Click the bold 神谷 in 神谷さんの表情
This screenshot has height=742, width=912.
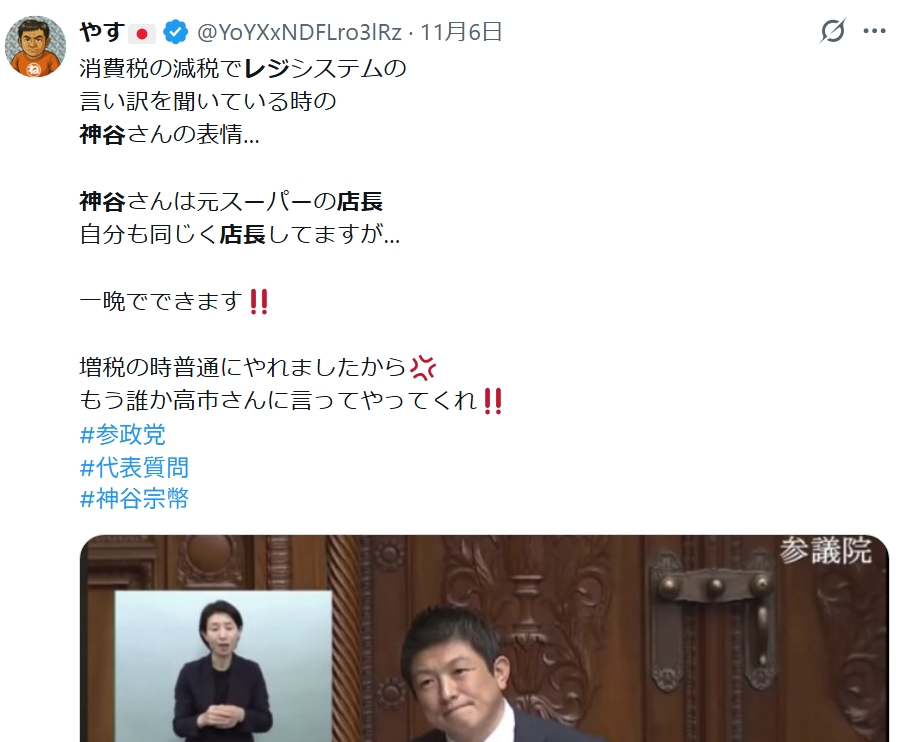pyautogui.click(x=102, y=135)
